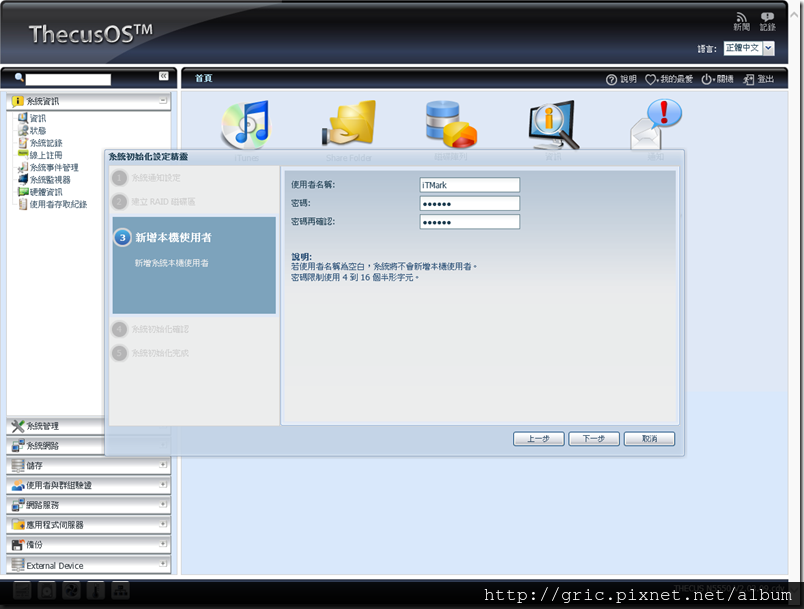Click the temperature status icon in bottom bar
The width and height of the screenshot is (804, 609).
point(96,591)
